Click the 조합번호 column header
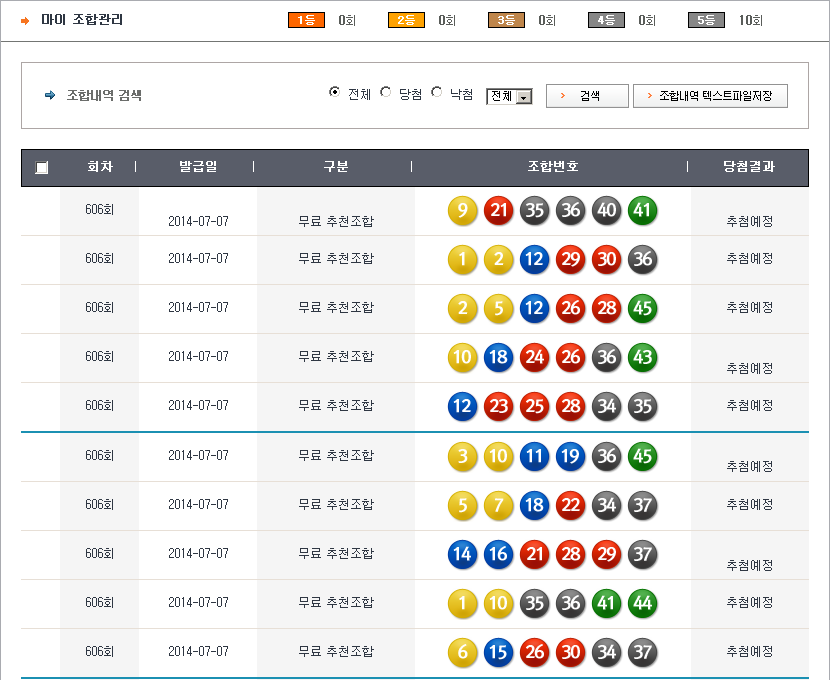 point(552,167)
